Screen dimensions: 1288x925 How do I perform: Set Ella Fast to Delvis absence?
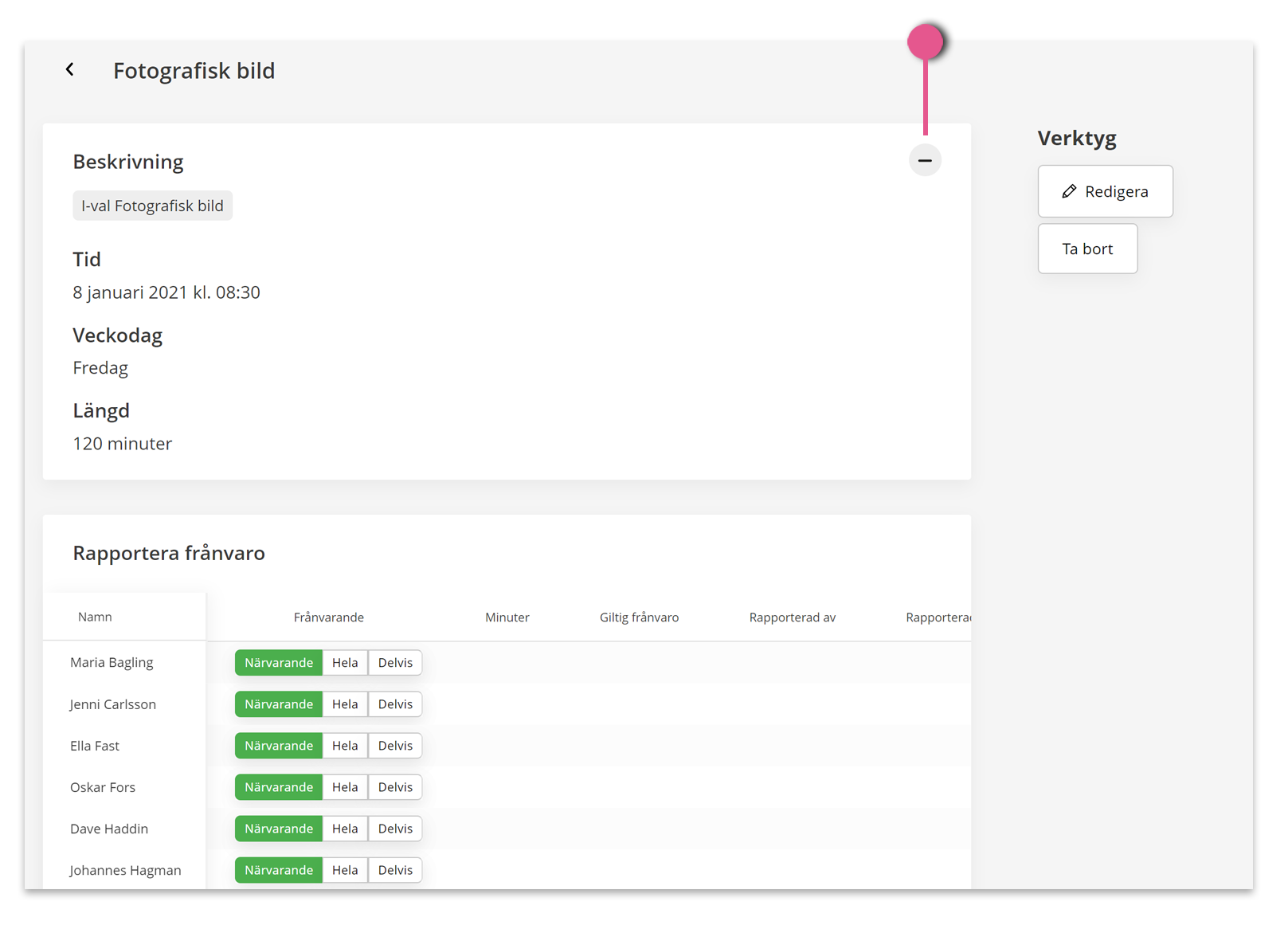pyautogui.click(x=395, y=746)
